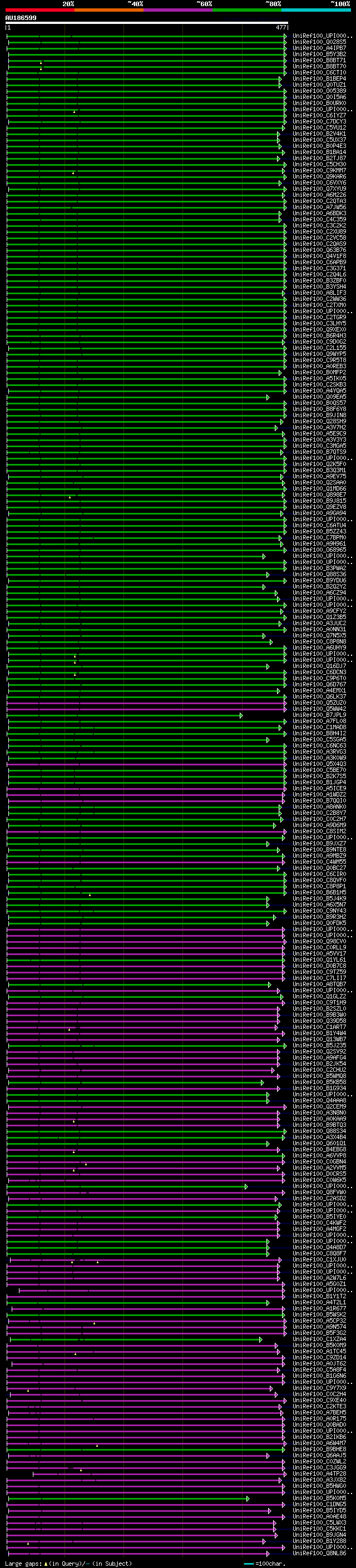Select the UniRef100_B5Y3B2 label
This screenshot has width=356, height=1568.
319,54
